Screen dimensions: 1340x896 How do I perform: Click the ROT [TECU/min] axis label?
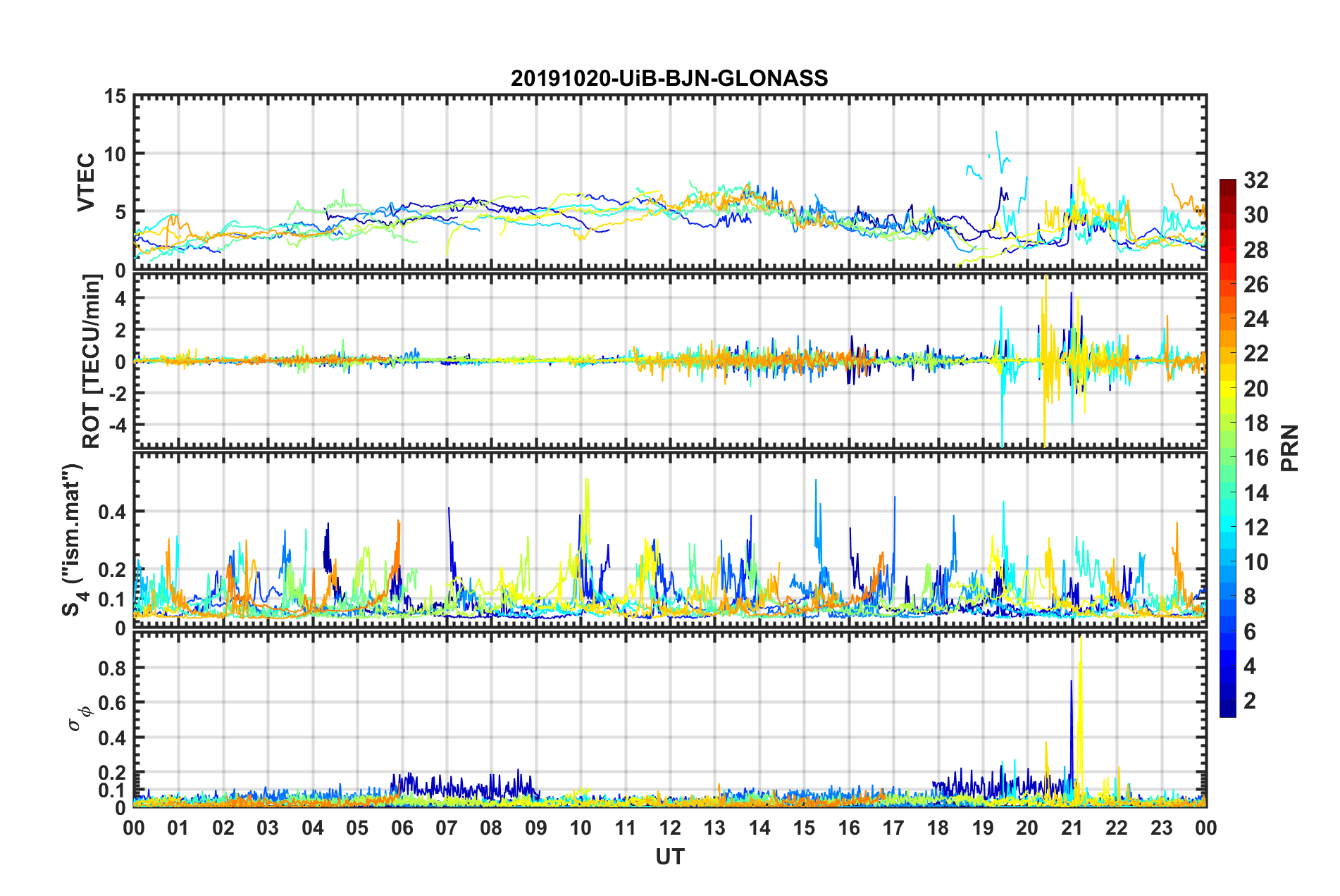pos(91,361)
